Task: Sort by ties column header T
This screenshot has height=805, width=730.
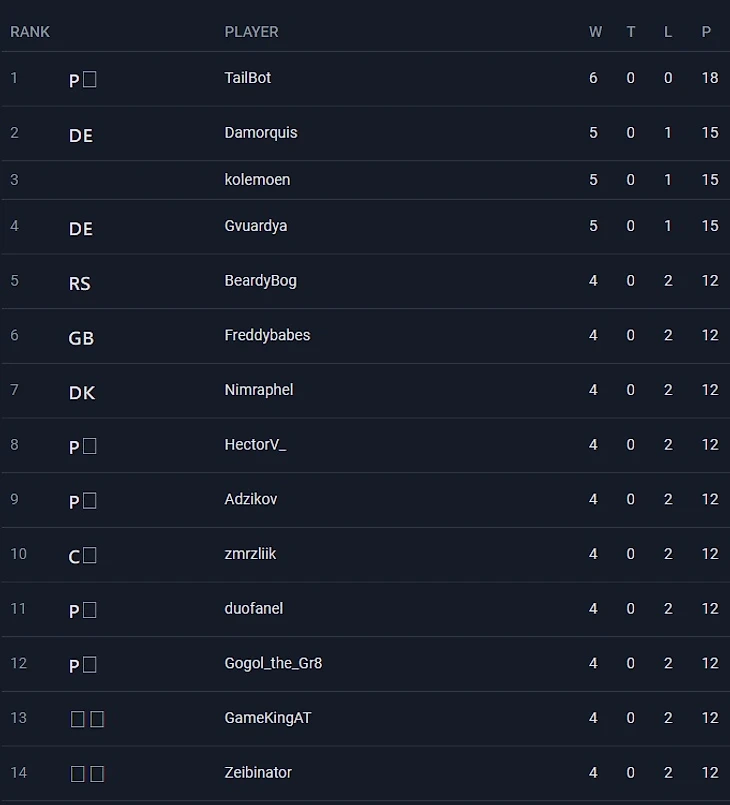Action: pyautogui.click(x=631, y=32)
